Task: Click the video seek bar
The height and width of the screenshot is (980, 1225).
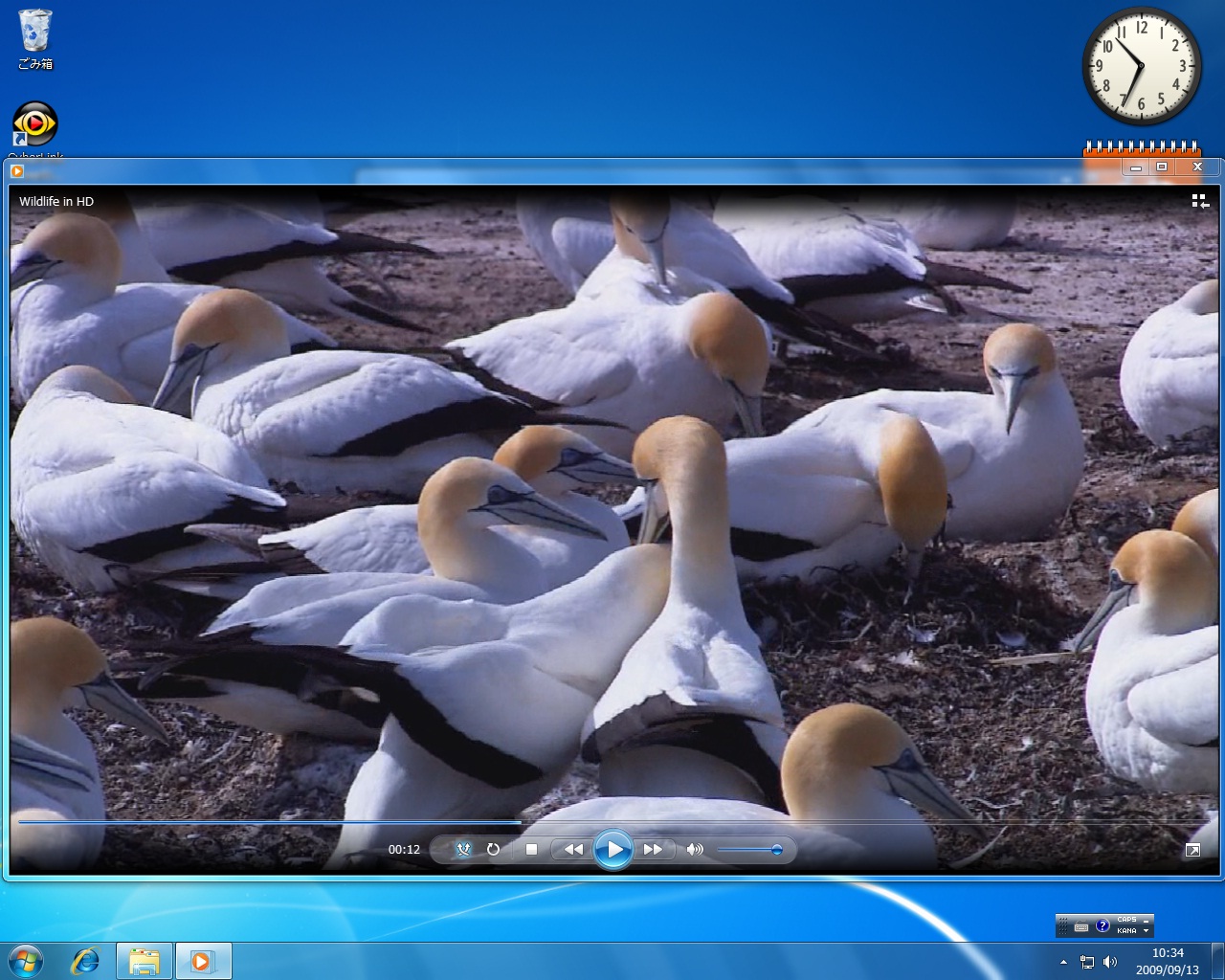Action: 612,822
